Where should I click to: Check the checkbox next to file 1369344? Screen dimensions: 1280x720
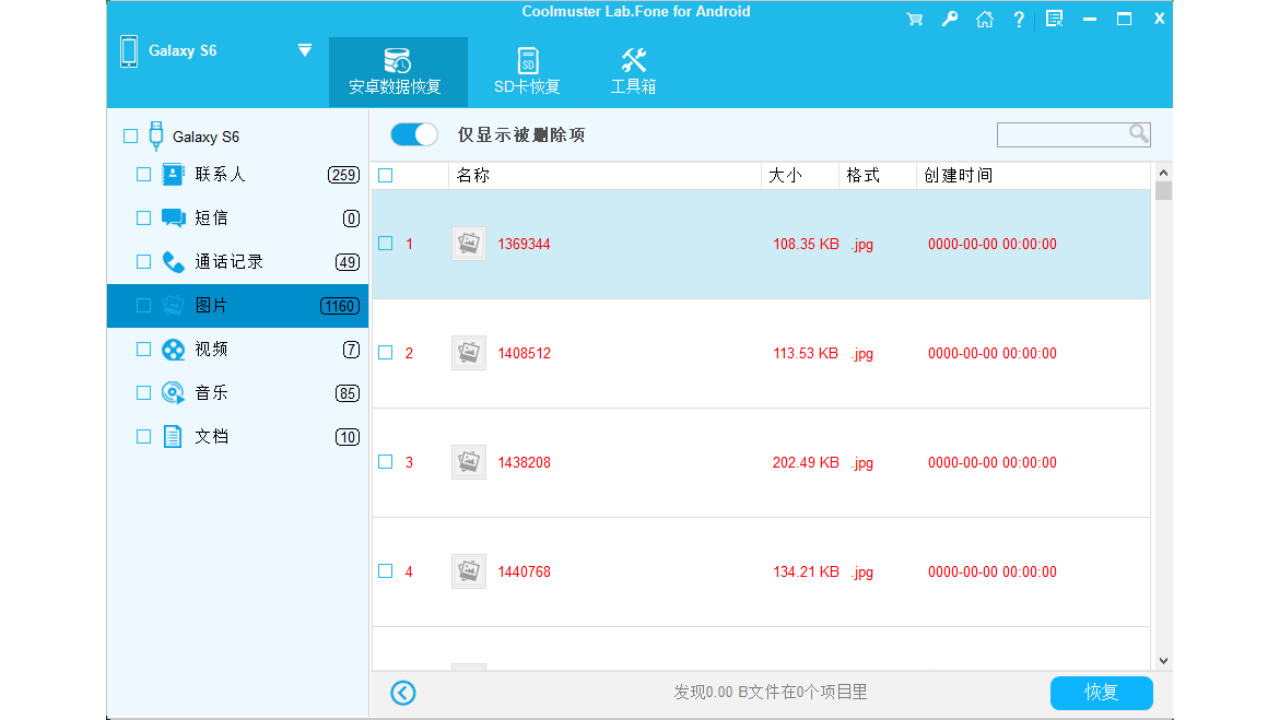[x=384, y=243]
